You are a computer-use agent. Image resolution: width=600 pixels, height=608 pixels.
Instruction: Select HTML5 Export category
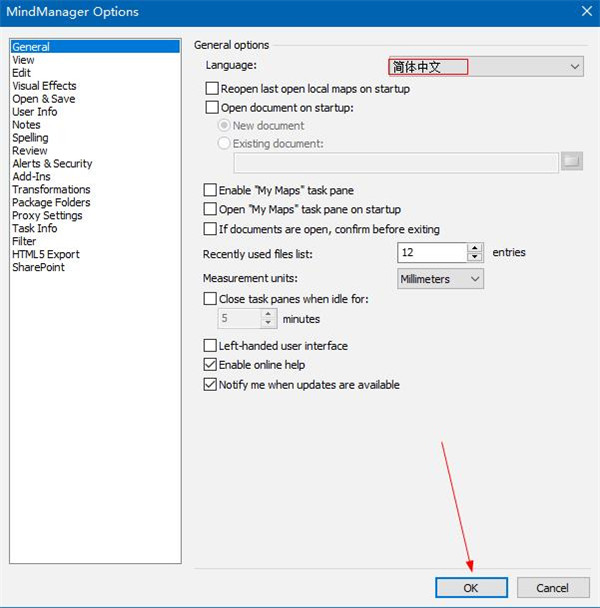click(x=46, y=254)
